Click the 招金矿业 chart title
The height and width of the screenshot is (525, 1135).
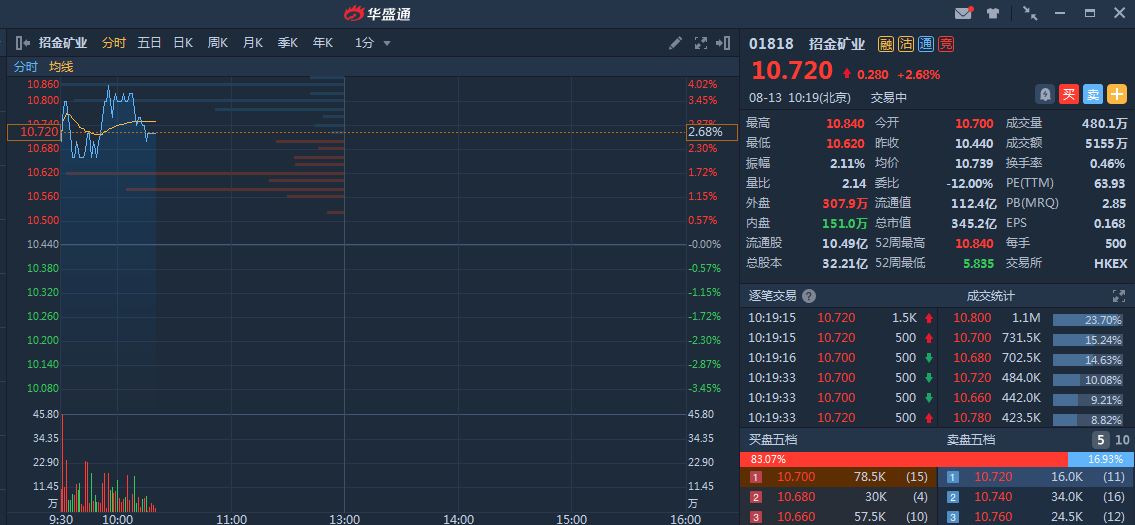click(63, 43)
